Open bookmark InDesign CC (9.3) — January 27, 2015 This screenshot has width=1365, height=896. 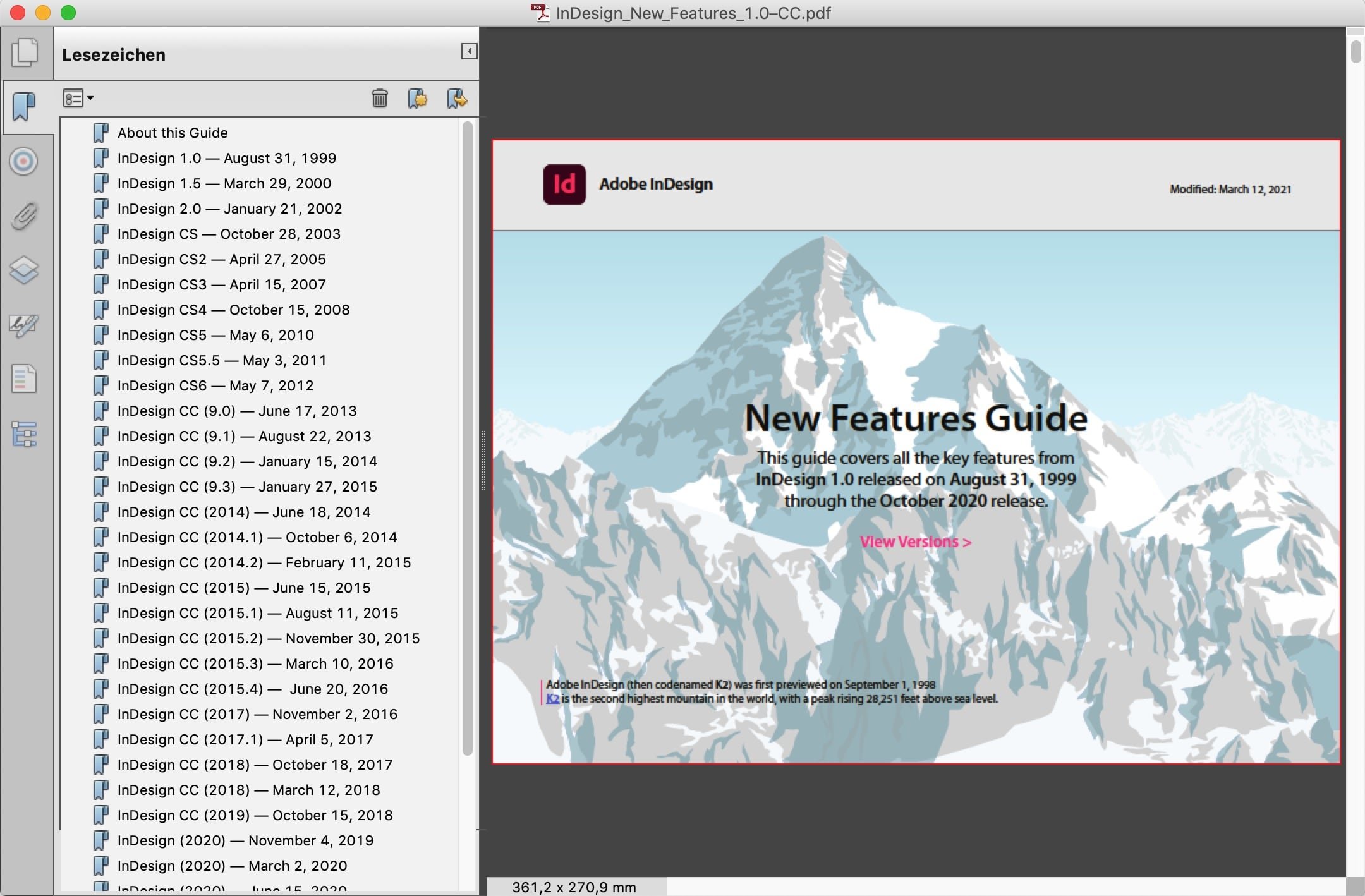pyautogui.click(x=247, y=487)
